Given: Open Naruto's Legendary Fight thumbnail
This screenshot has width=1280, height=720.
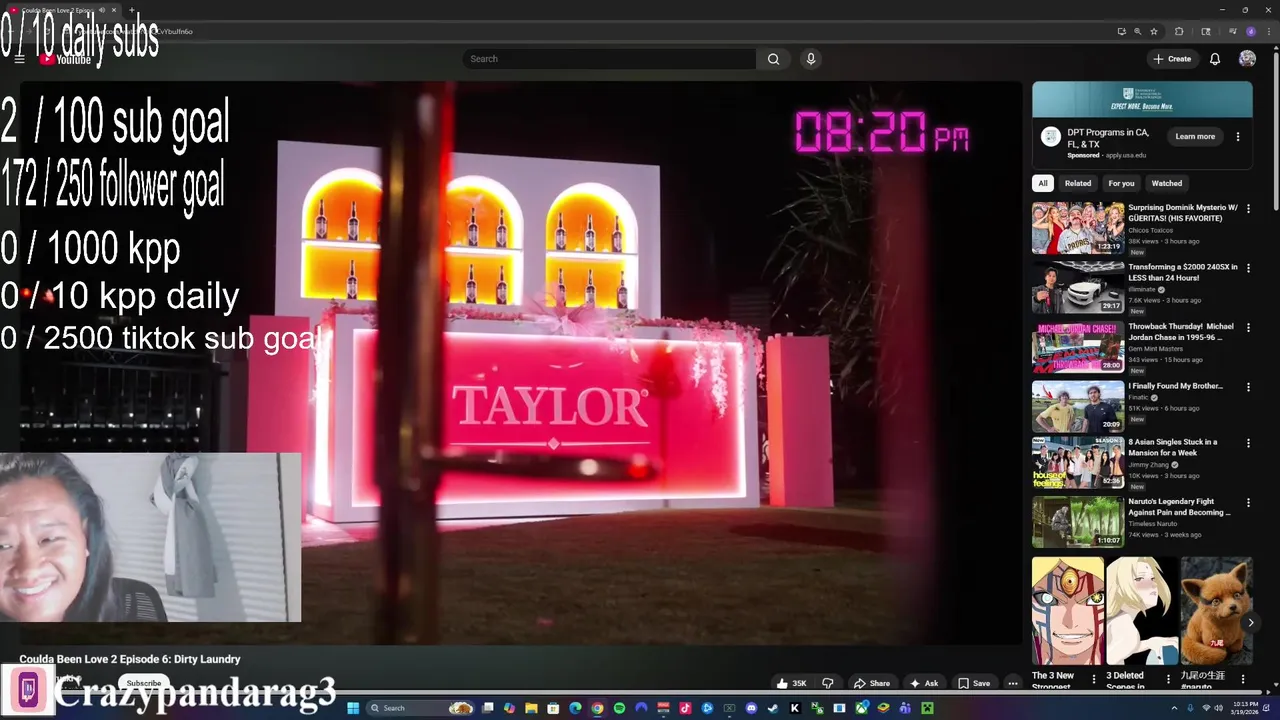Looking at the screenshot, I should point(1078,521).
